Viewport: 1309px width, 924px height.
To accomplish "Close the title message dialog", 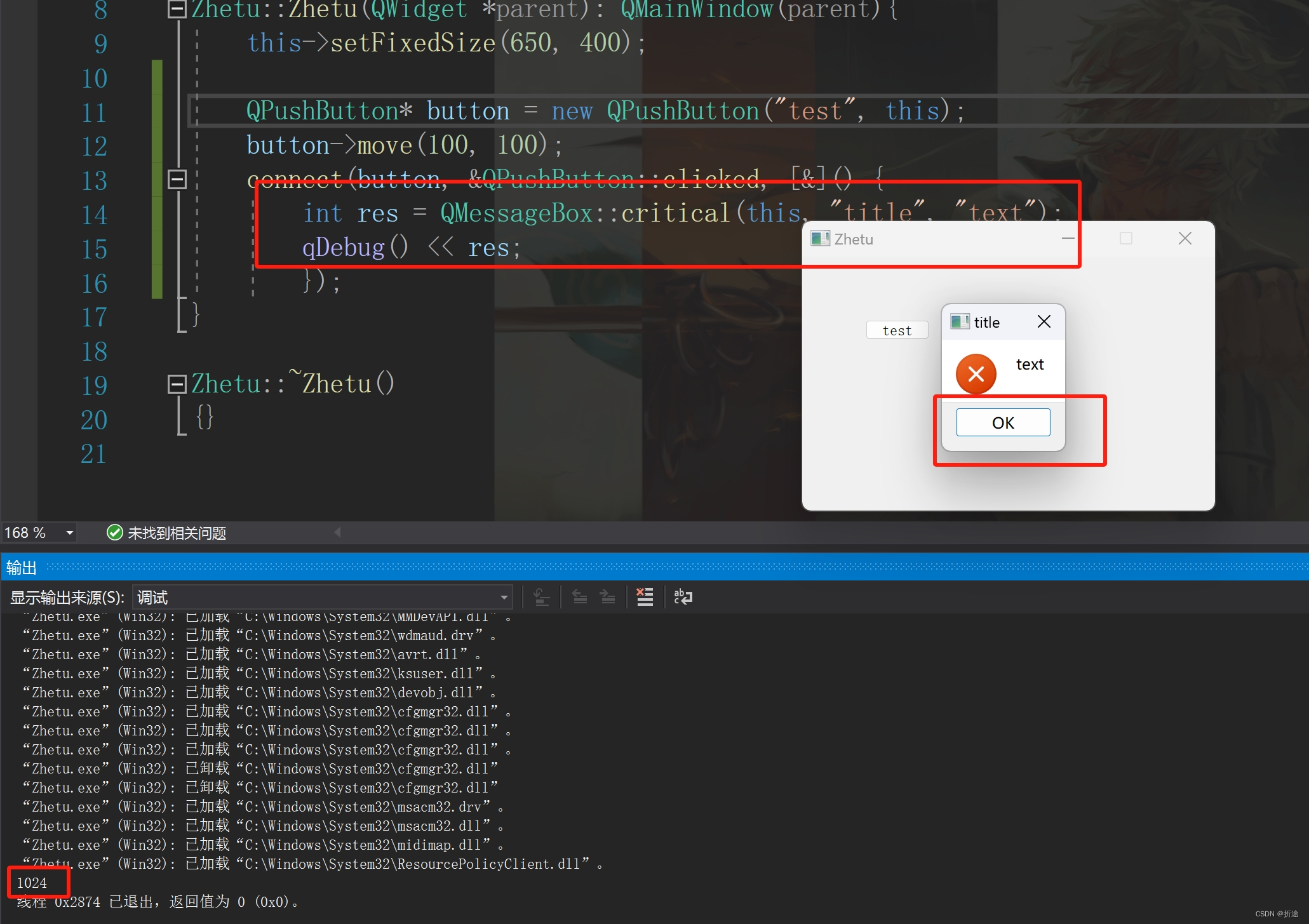I will pos(1044,322).
